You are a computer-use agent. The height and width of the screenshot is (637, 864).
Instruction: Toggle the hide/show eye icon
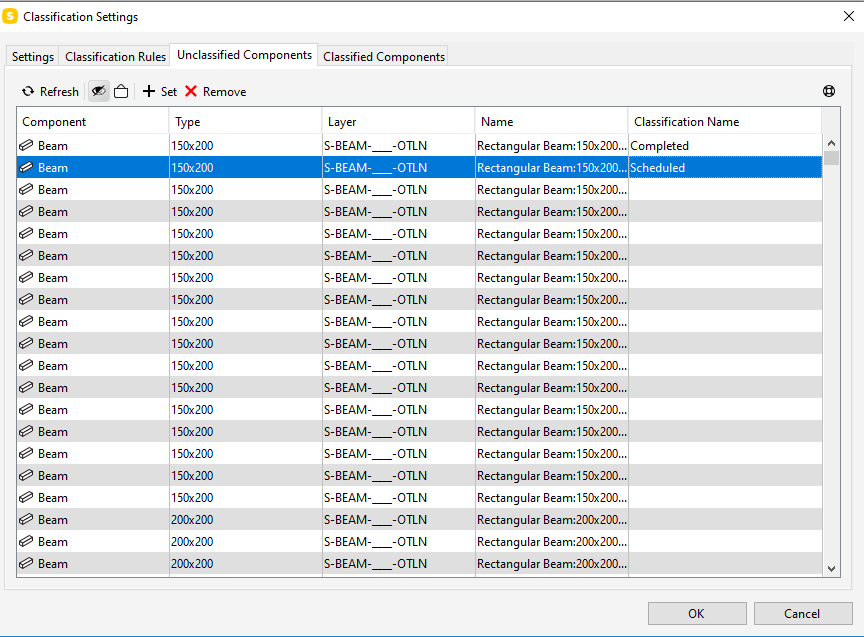point(99,91)
